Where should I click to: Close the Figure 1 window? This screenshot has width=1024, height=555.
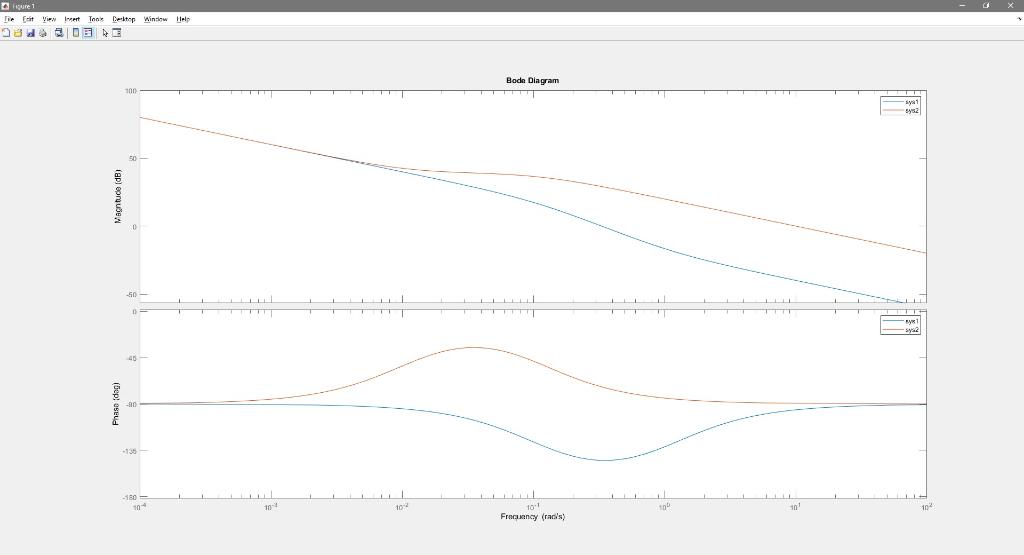tap(1010, 5)
